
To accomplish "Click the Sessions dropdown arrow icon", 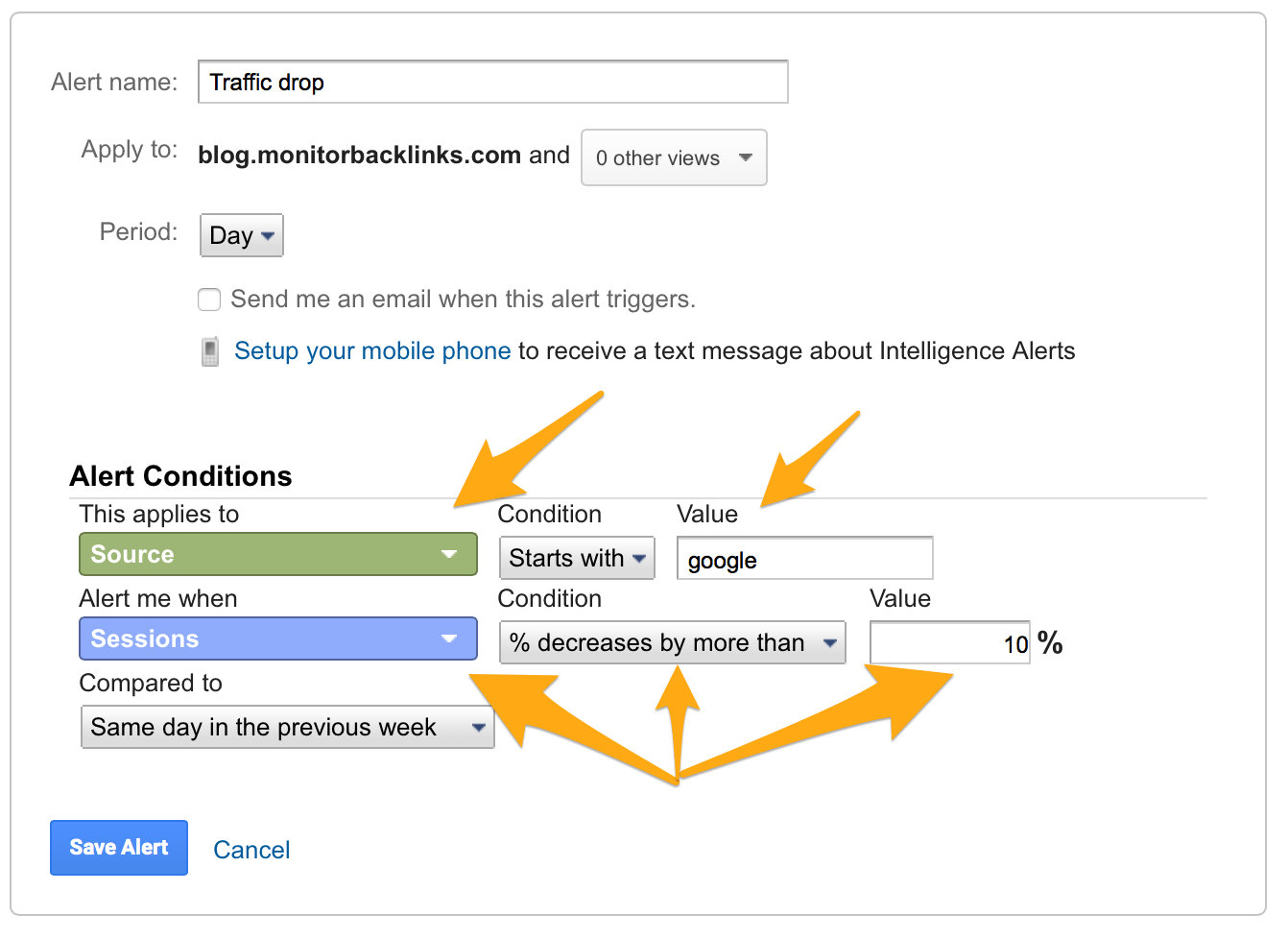I will (x=448, y=639).
